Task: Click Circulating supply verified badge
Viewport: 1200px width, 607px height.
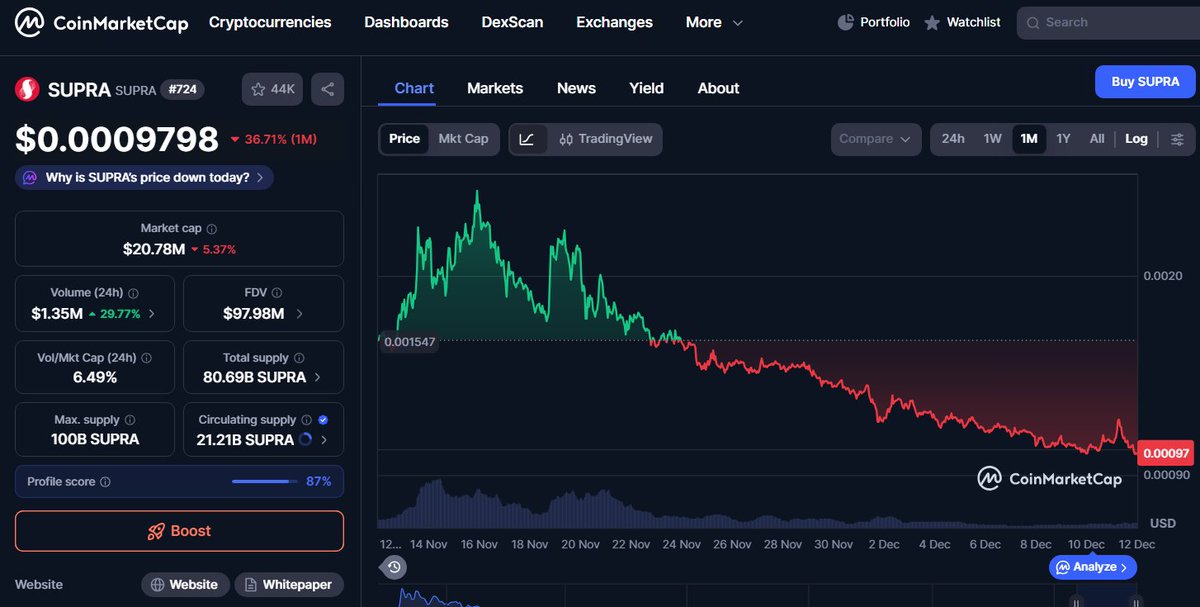Action: (x=323, y=420)
